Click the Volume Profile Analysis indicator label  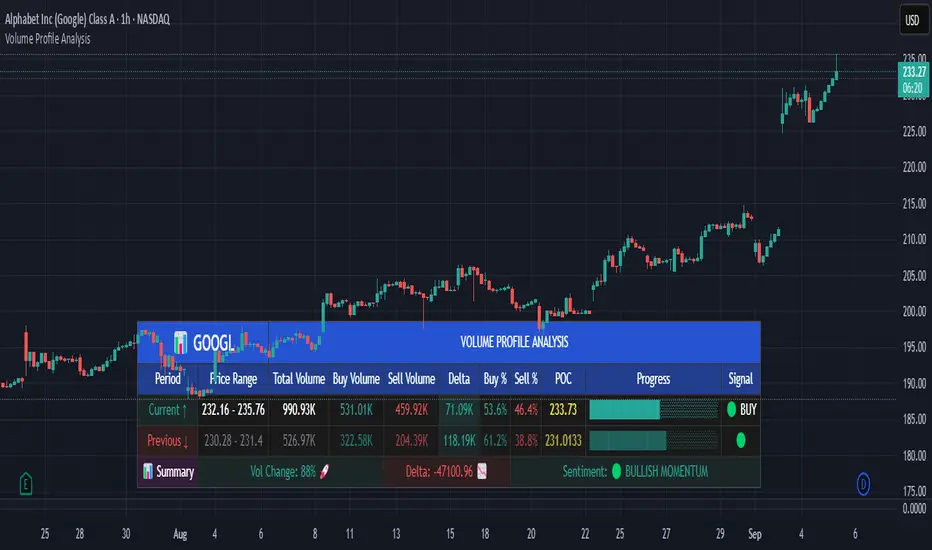(48, 39)
